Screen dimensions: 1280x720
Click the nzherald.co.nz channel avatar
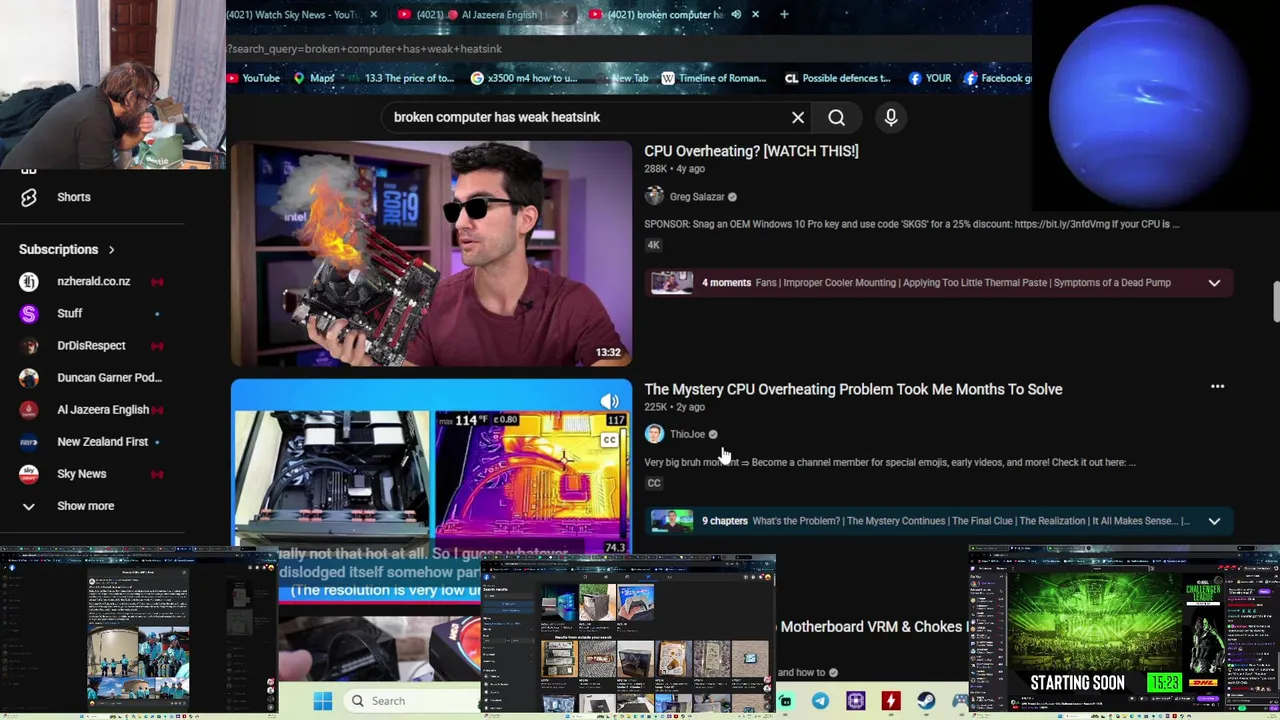pos(29,281)
